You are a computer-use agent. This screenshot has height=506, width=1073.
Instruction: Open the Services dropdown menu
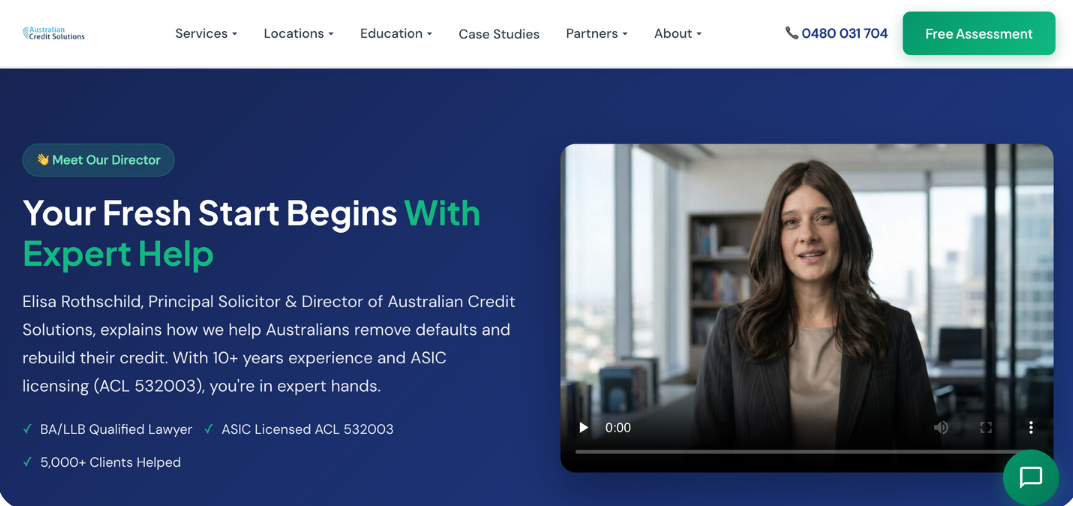(206, 34)
